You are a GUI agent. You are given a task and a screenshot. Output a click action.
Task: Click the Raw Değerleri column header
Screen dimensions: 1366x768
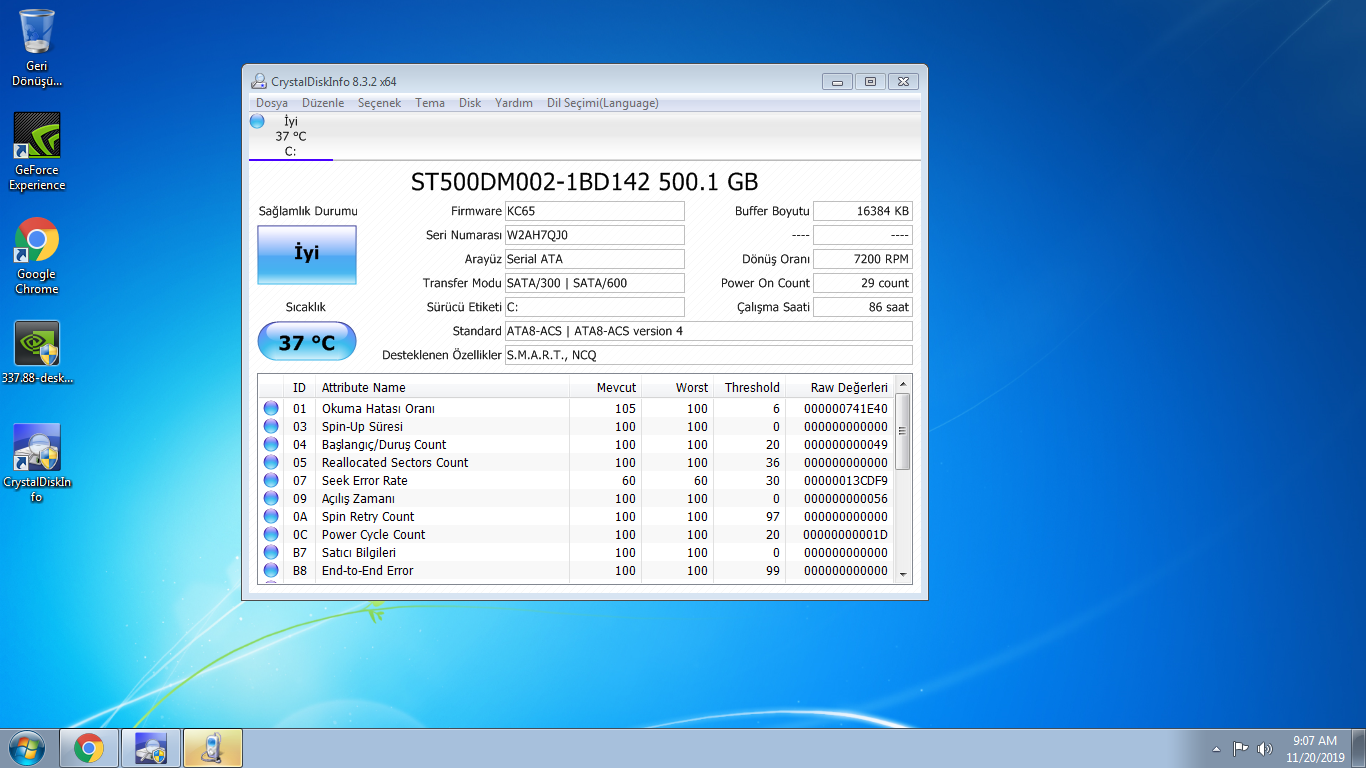(x=839, y=387)
